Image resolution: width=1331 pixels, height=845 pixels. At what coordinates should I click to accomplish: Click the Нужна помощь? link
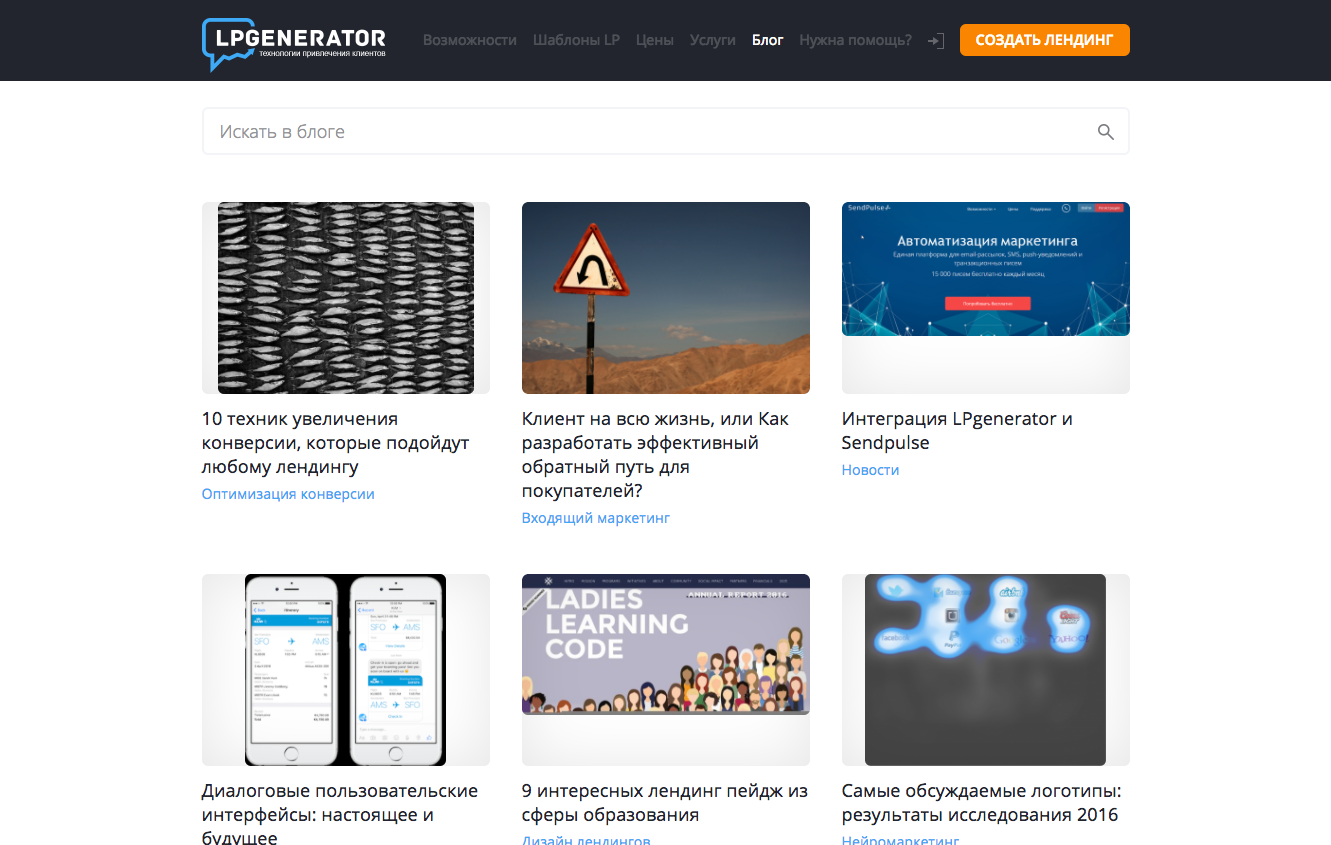pyautogui.click(x=856, y=40)
